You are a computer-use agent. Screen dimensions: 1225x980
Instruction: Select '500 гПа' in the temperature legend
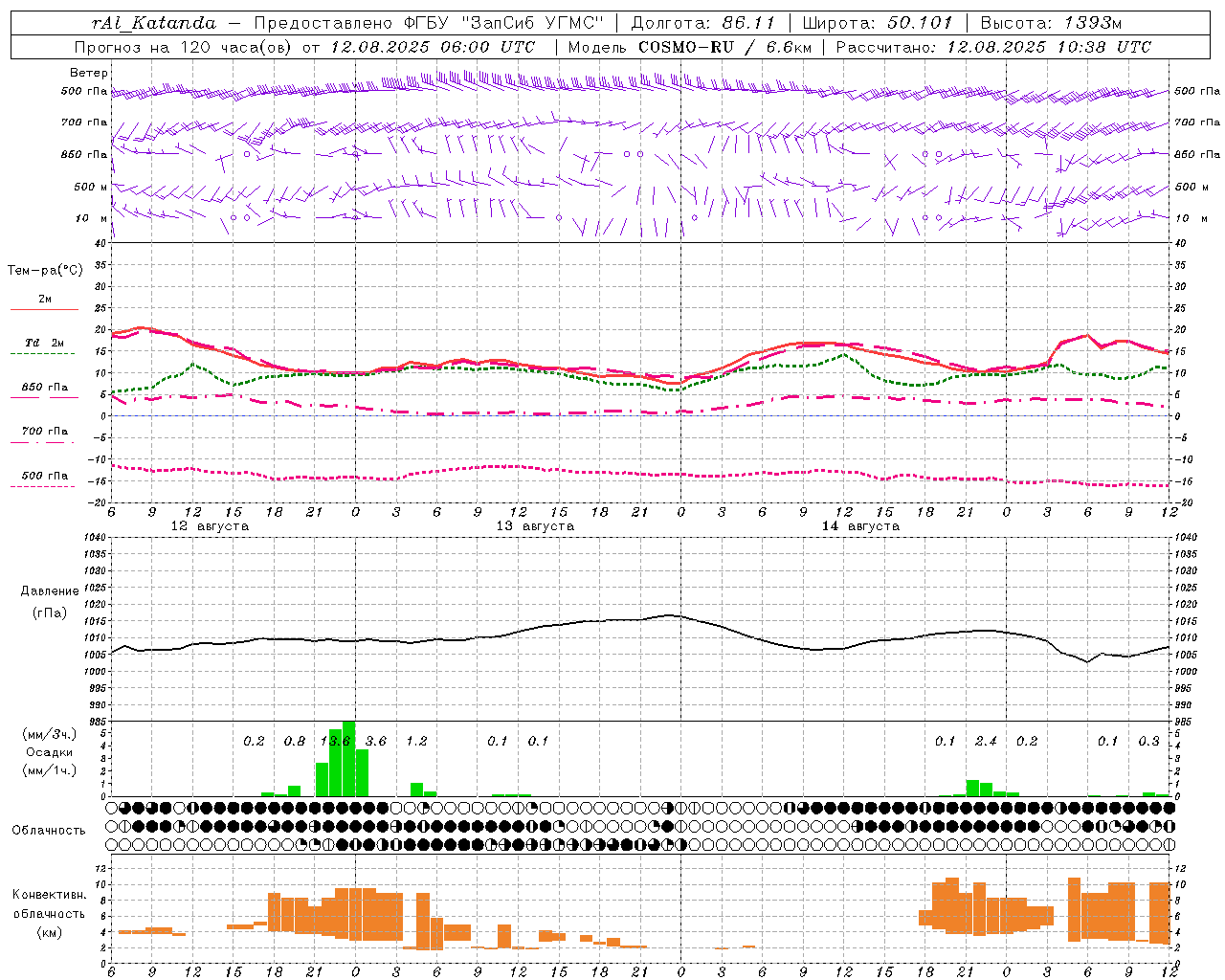[x=45, y=476]
